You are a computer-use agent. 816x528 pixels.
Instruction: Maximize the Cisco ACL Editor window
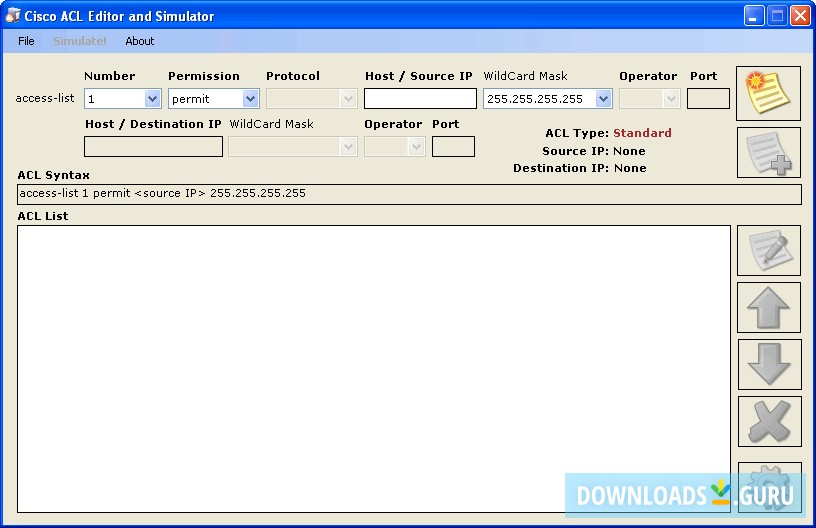777,16
